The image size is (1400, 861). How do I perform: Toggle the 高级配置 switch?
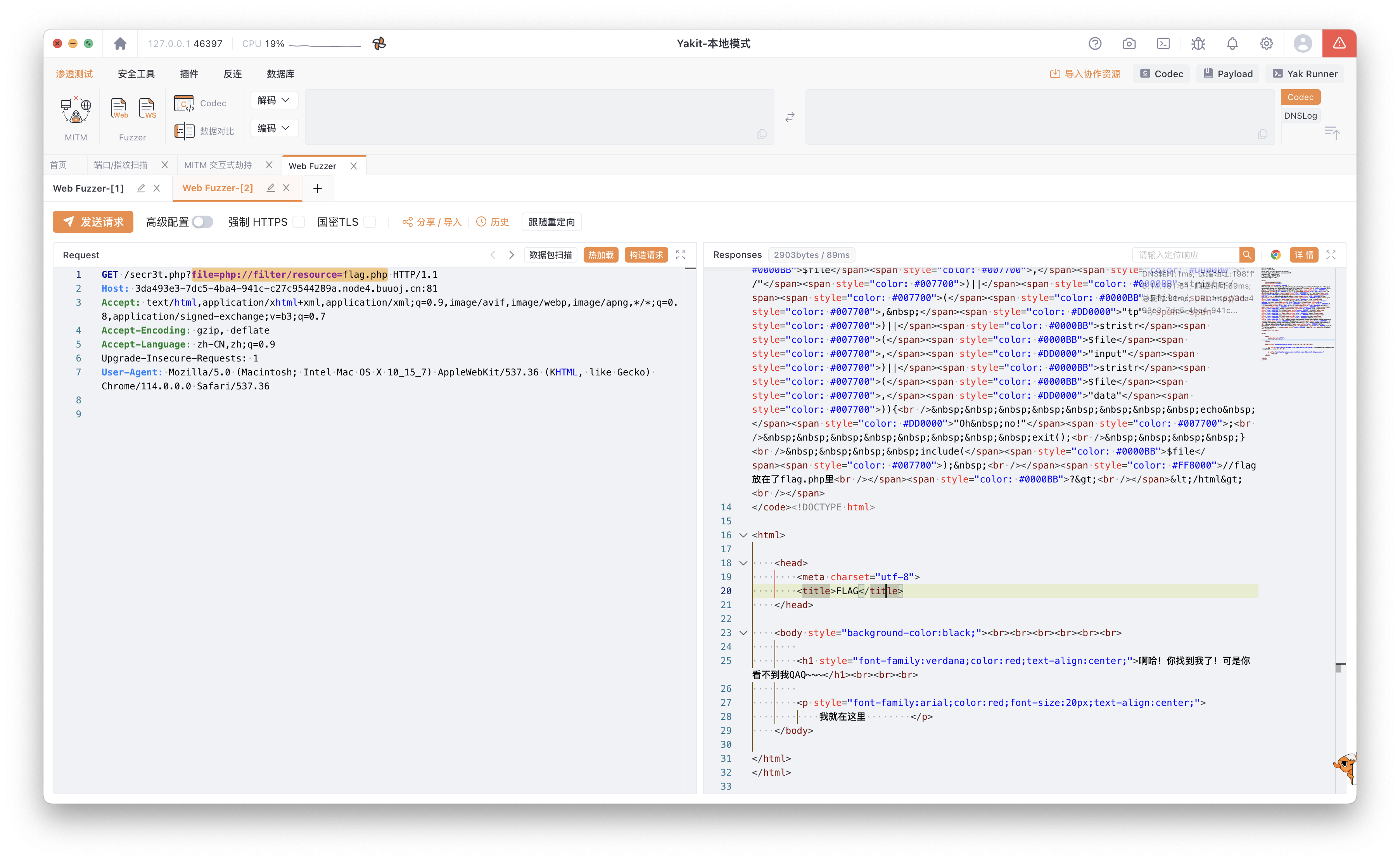click(x=202, y=222)
